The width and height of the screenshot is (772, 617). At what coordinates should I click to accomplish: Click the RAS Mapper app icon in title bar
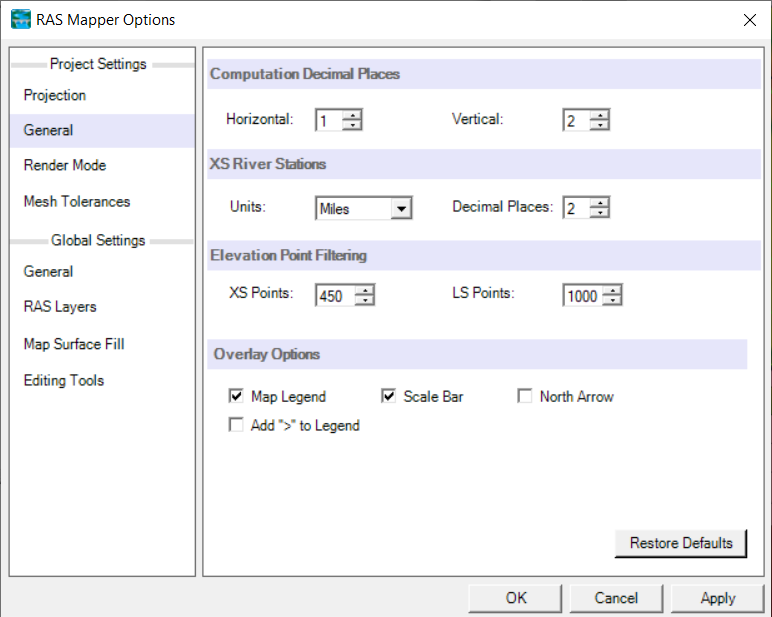pyautogui.click(x=21, y=20)
